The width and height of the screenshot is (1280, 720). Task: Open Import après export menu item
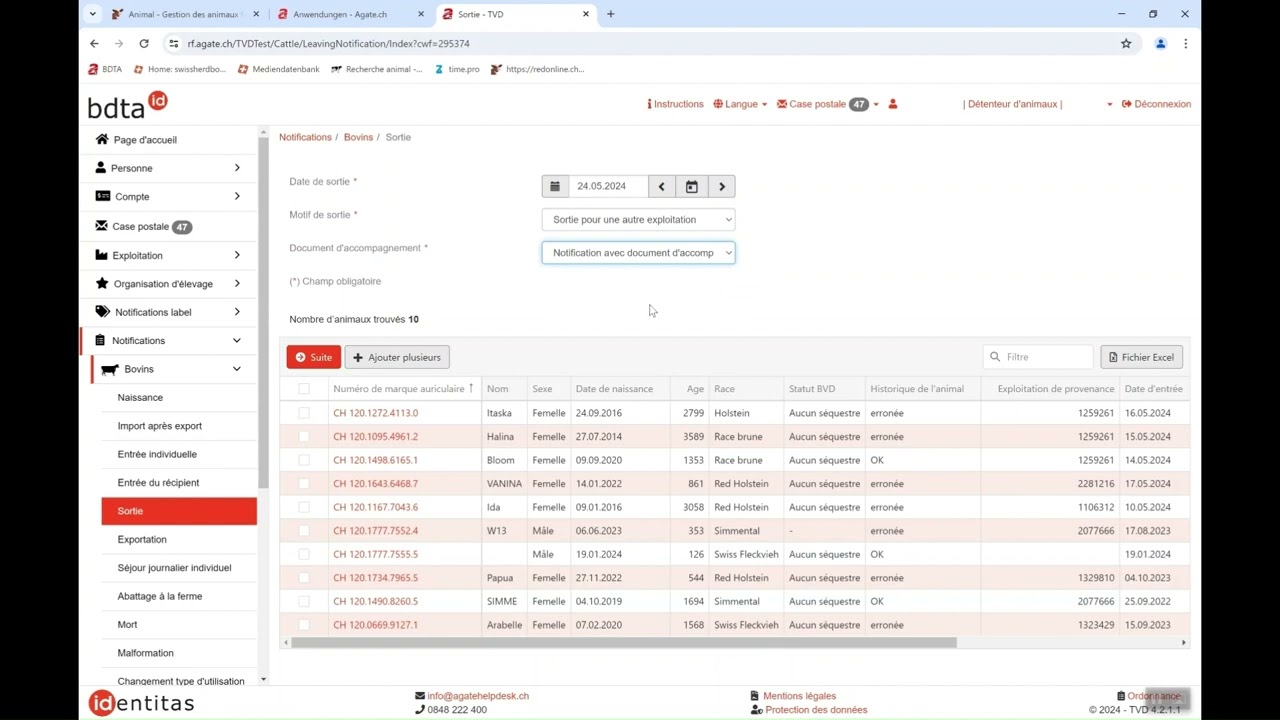tap(160, 426)
